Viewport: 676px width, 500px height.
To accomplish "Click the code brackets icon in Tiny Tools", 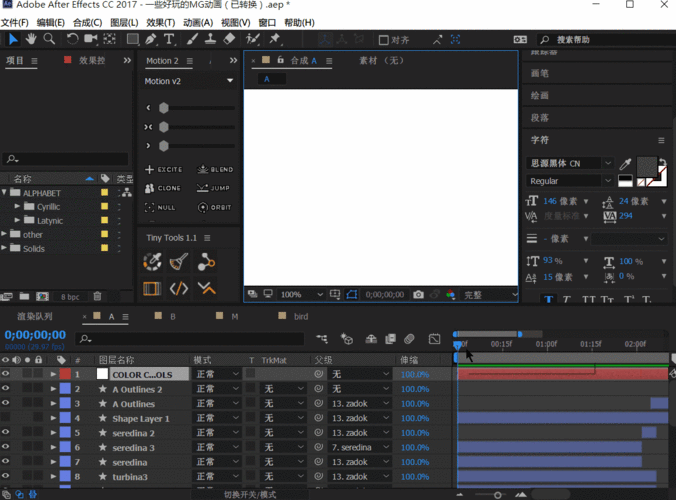I will pos(179,289).
